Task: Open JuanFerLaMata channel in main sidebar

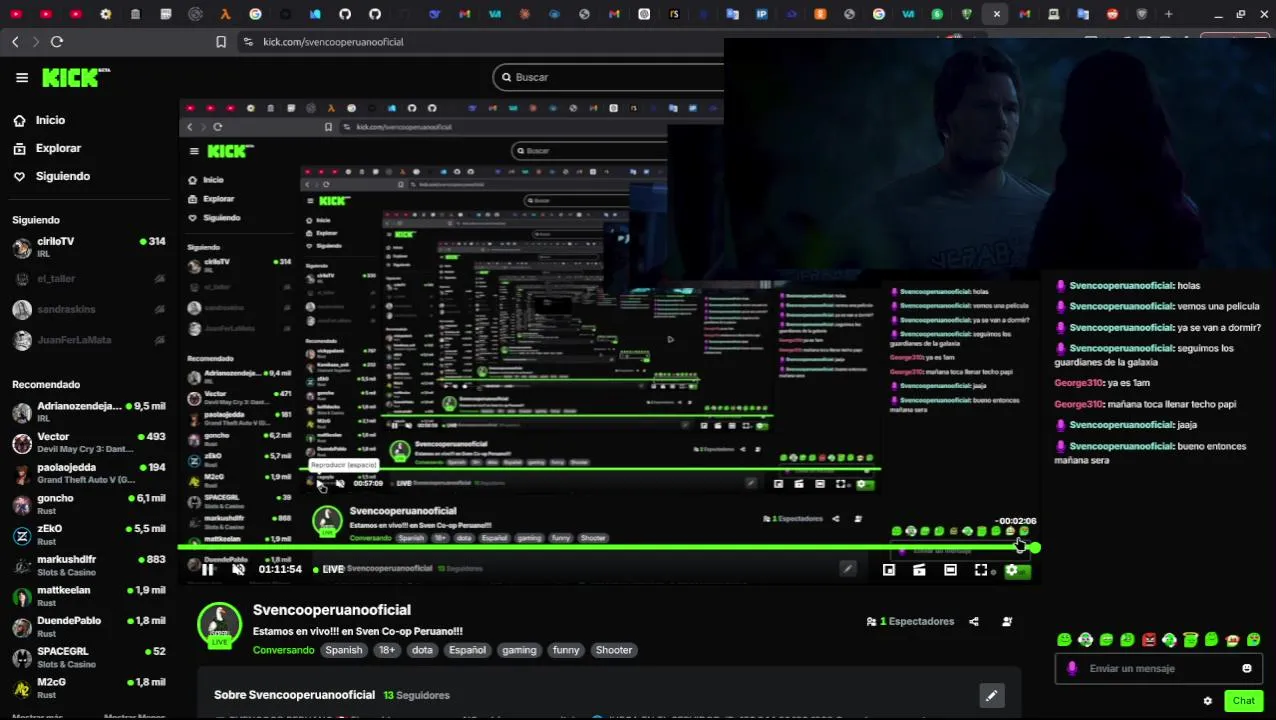Action: tap(88, 340)
